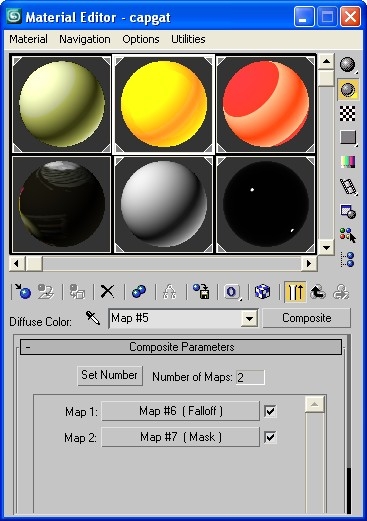Click the 3ds Max title bar icon
The image size is (367, 521).
[14, 16]
